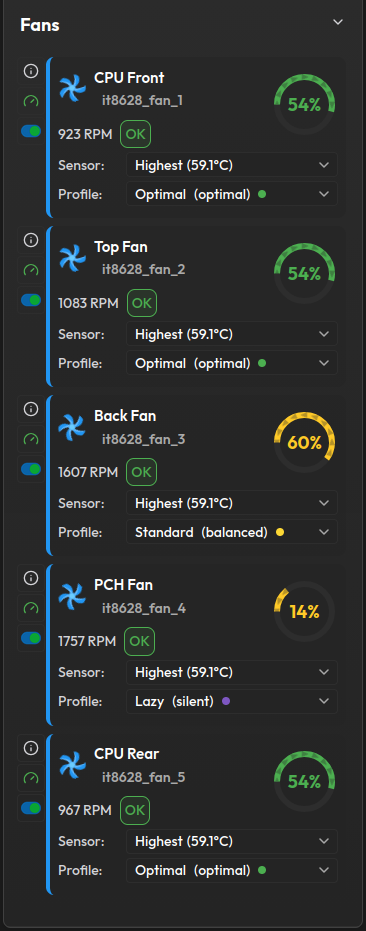Click the Back Fan title
The height and width of the screenshot is (931, 366).
tap(125, 416)
